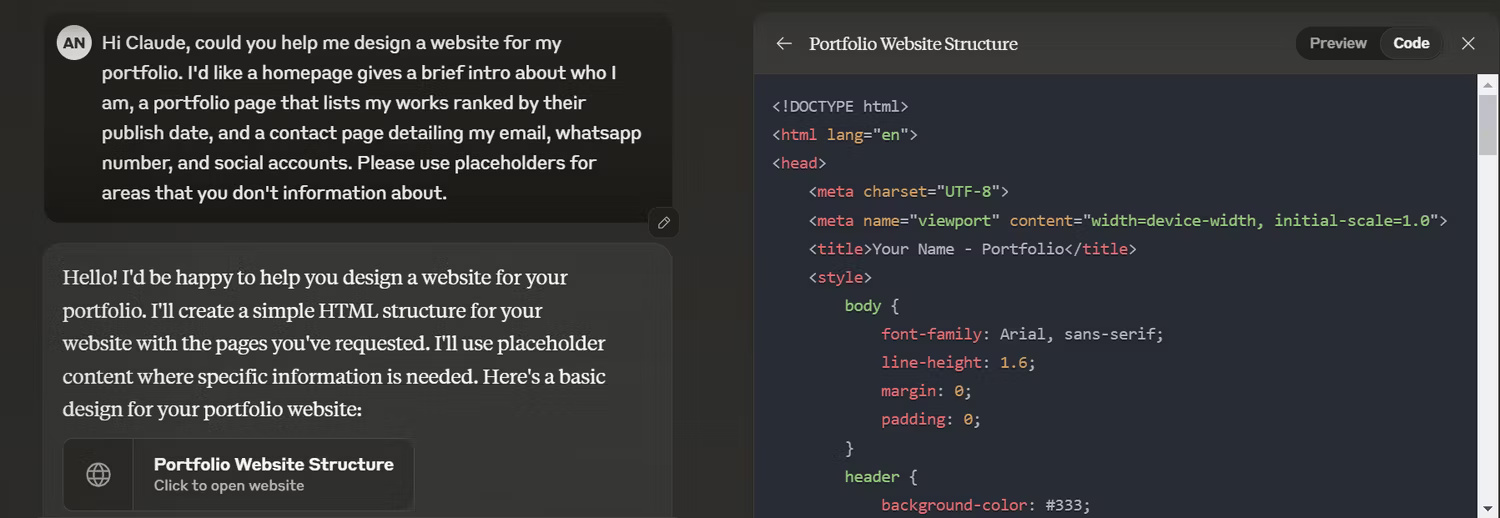The image size is (1500, 518).
Task: Click the globe icon on the artifact card
Action: click(98, 474)
